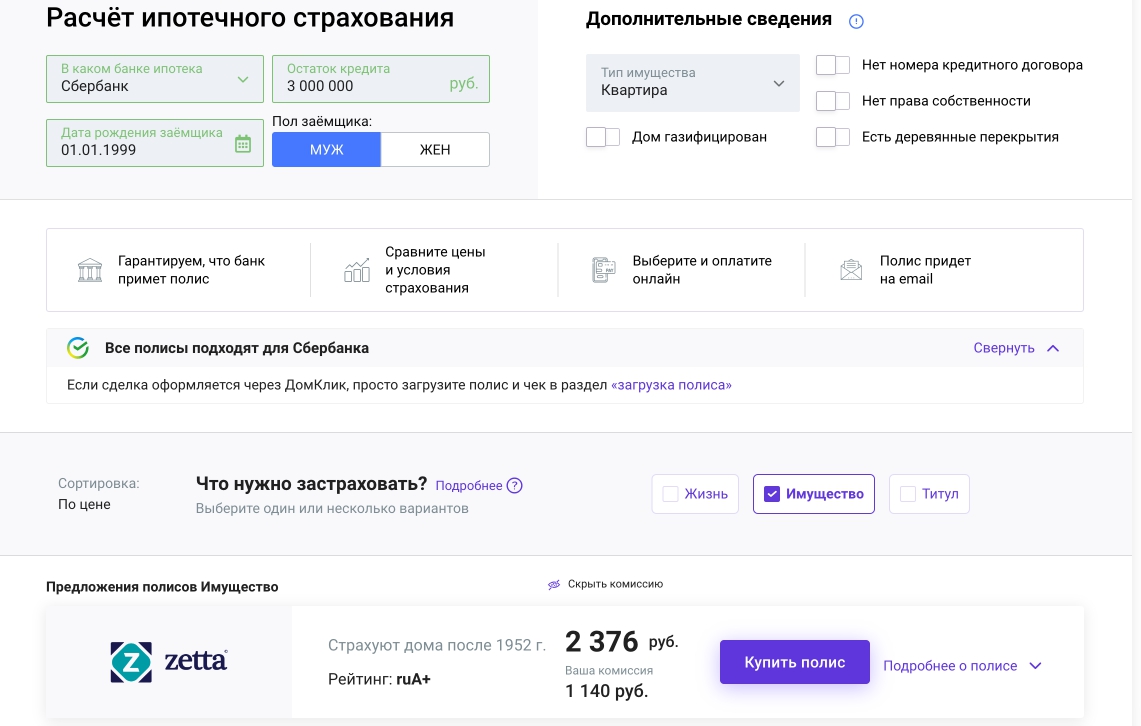Uncheck the Имущество insurance option
This screenshot has width=1141, height=726.
click(814, 494)
